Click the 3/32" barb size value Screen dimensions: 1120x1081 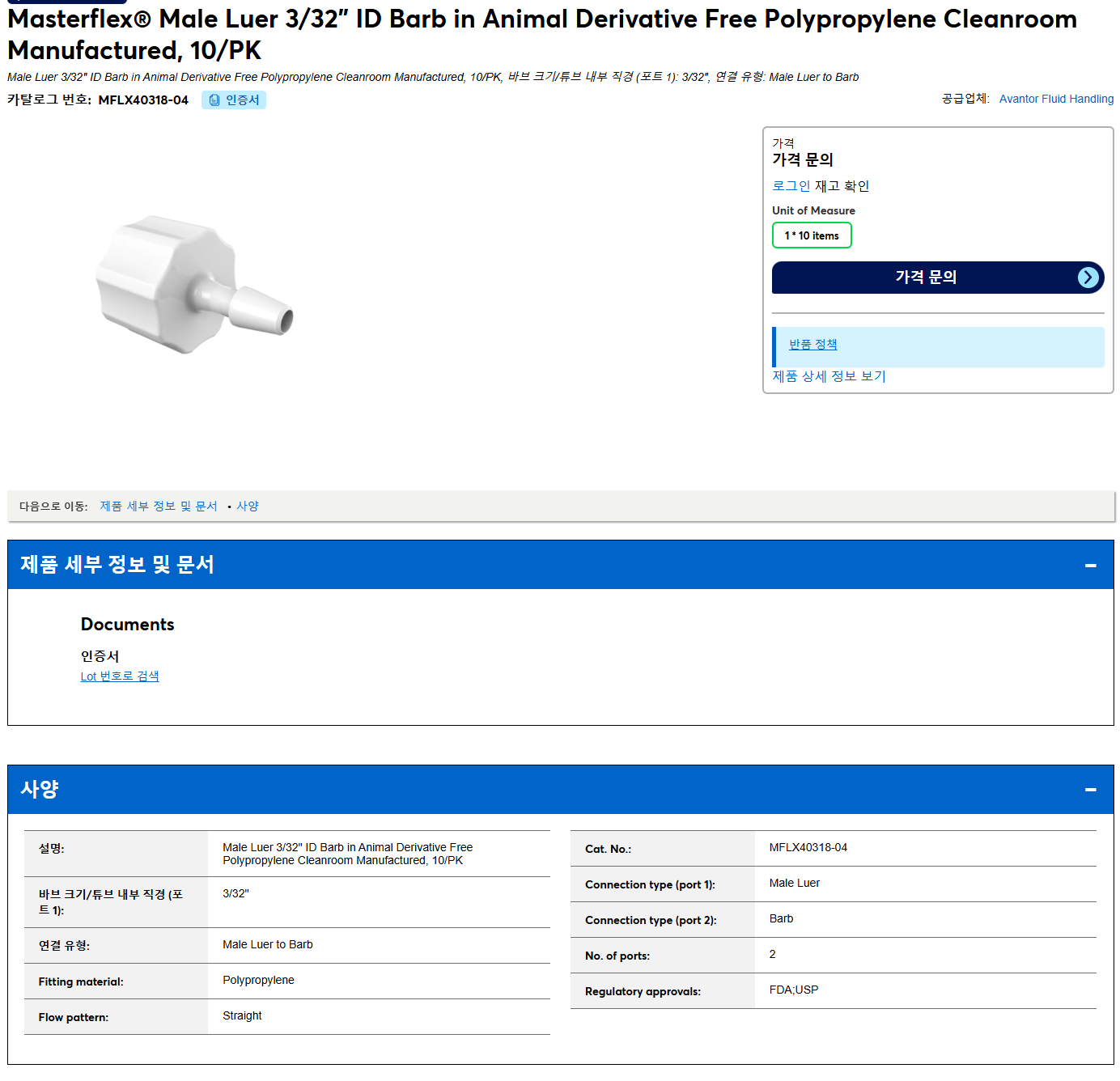point(235,893)
